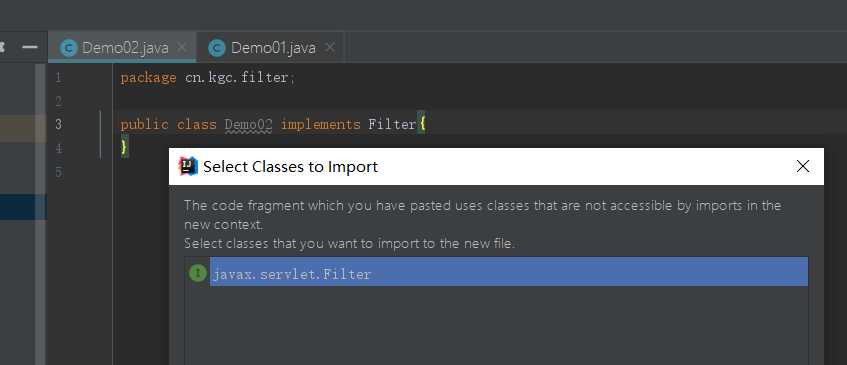Switch to the Demo01.java tab

(271, 48)
